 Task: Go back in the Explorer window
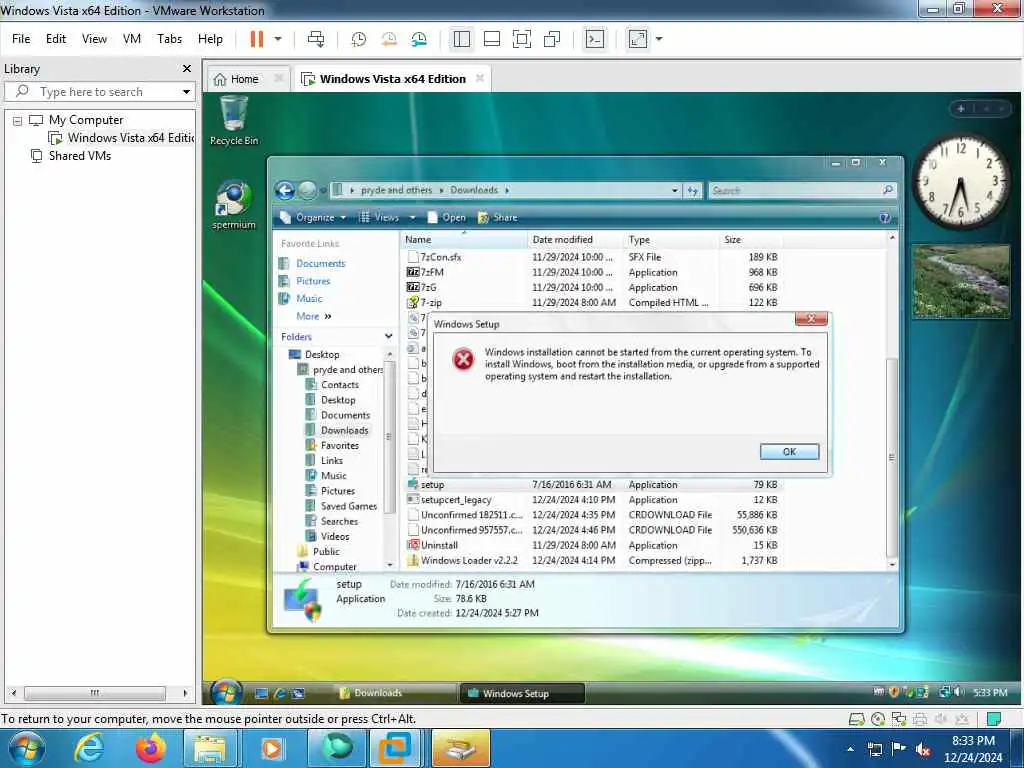[x=285, y=190]
